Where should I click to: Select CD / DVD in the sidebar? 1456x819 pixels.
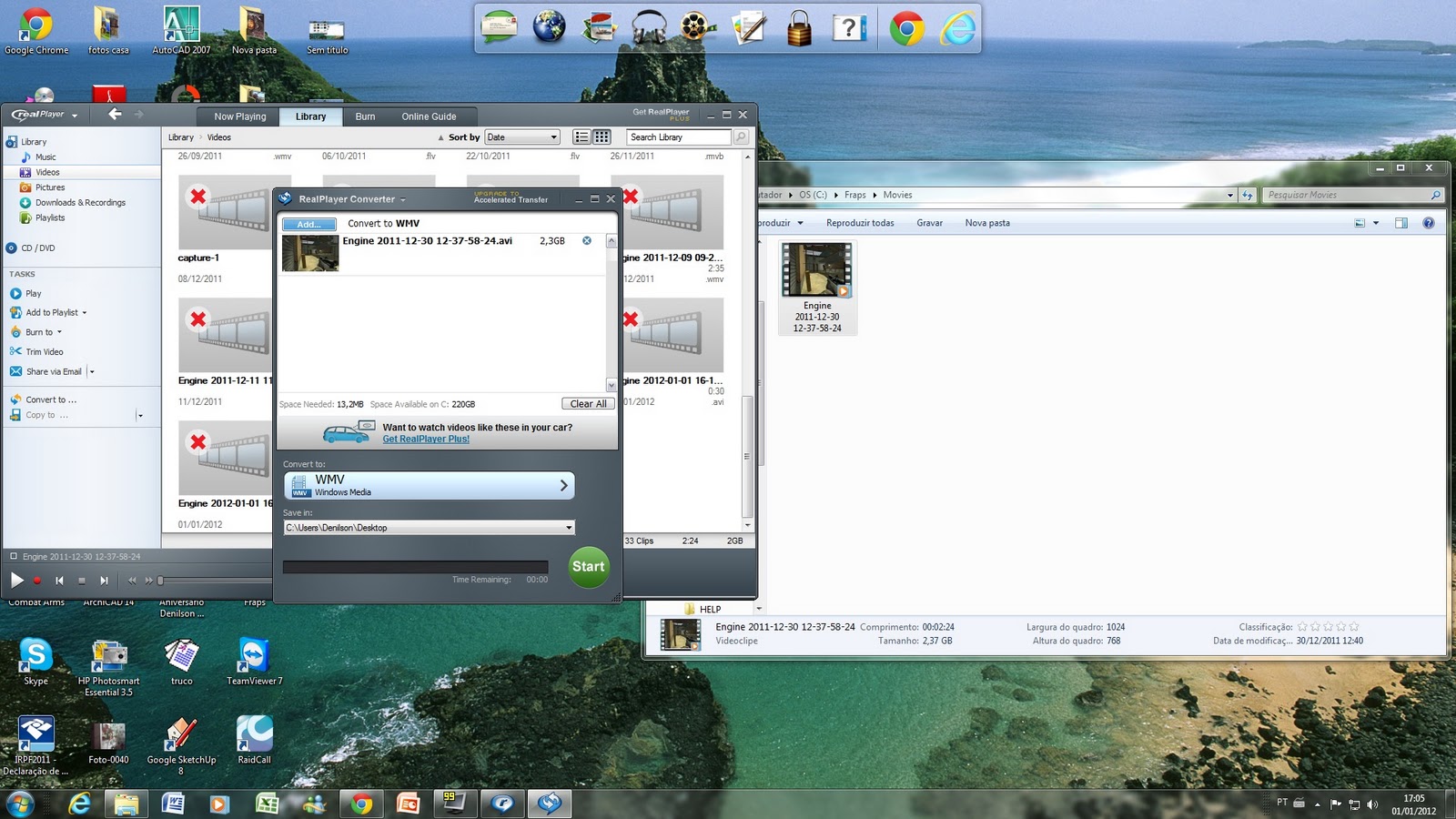tap(38, 248)
